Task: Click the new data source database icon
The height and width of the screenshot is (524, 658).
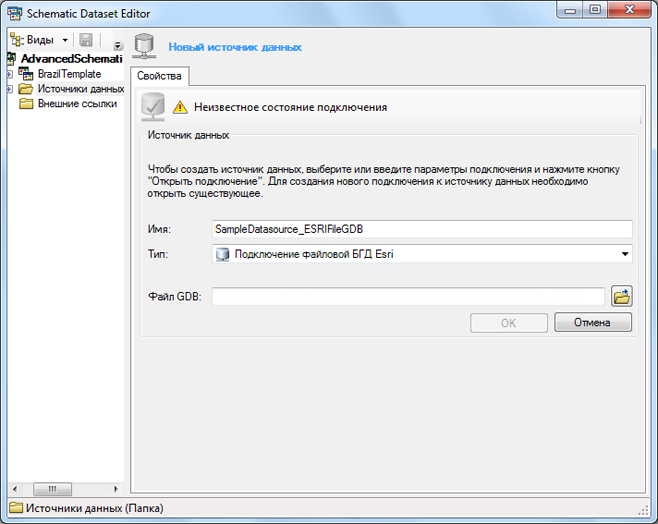Action: point(145,46)
